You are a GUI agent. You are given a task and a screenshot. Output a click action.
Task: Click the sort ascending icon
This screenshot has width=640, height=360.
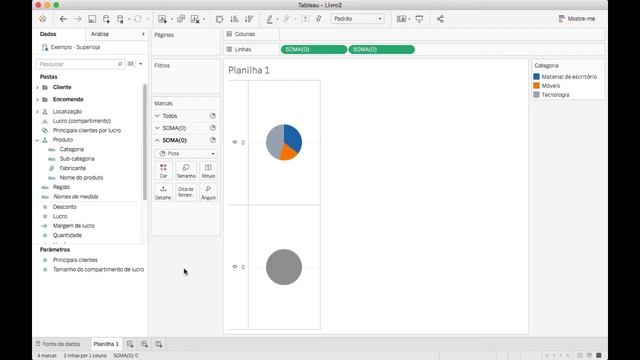pos(234,19)
